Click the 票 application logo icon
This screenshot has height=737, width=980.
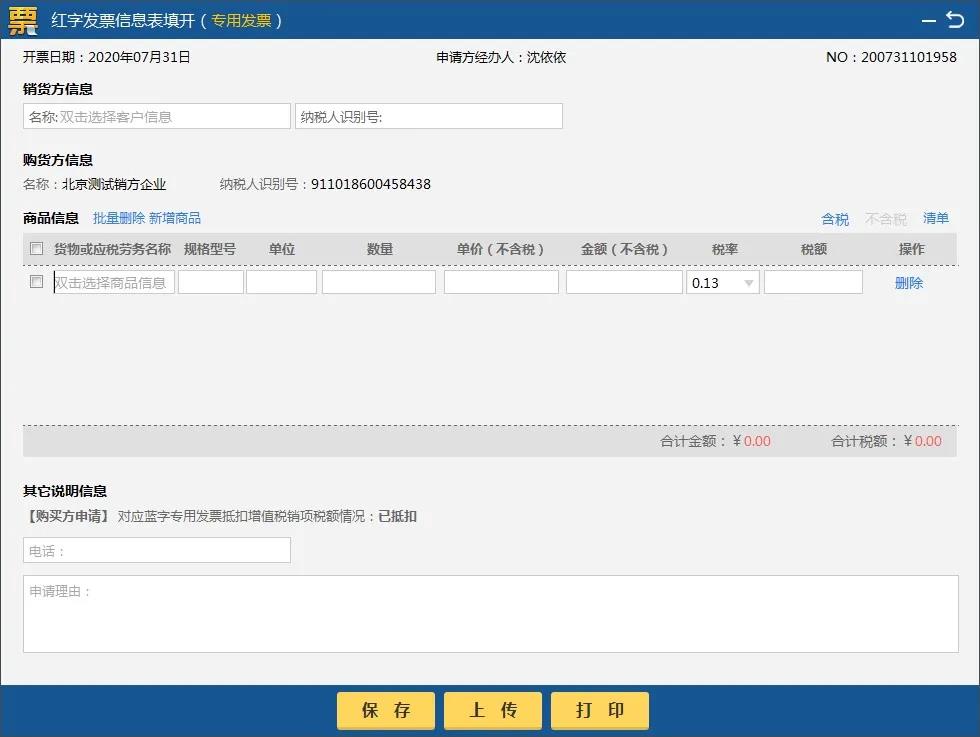23,19
